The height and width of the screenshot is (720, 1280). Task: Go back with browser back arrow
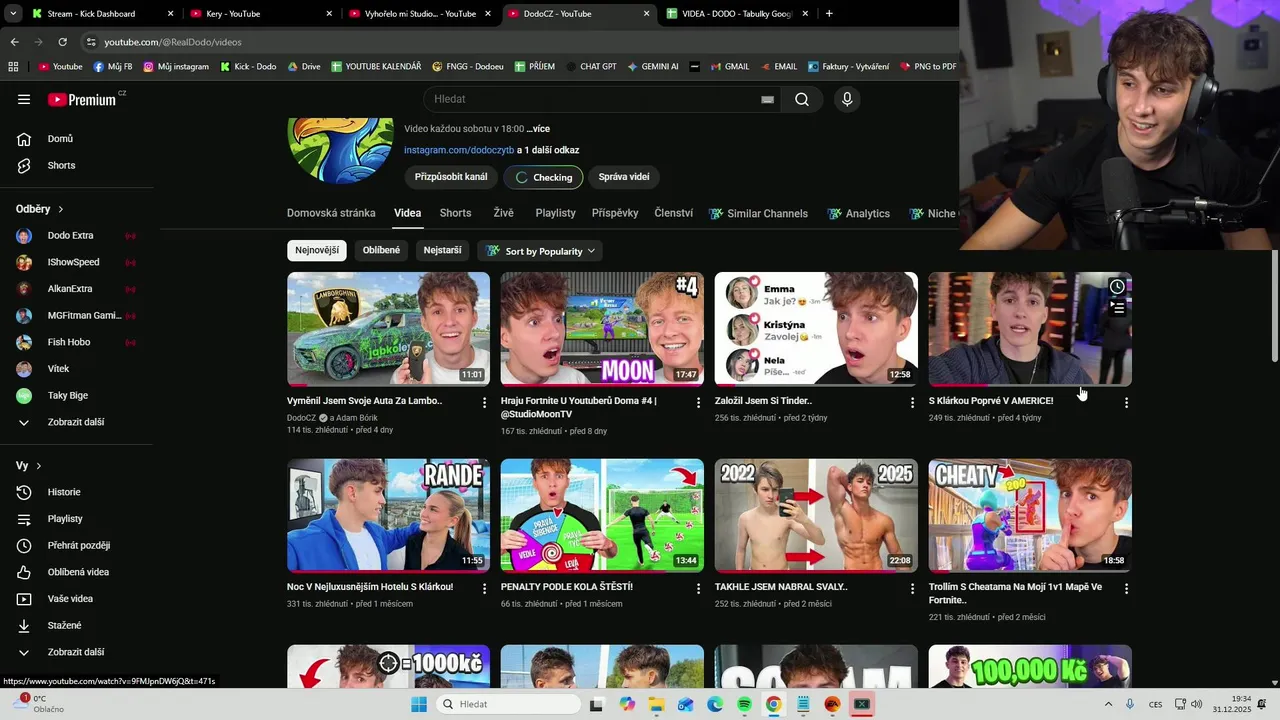14,42
